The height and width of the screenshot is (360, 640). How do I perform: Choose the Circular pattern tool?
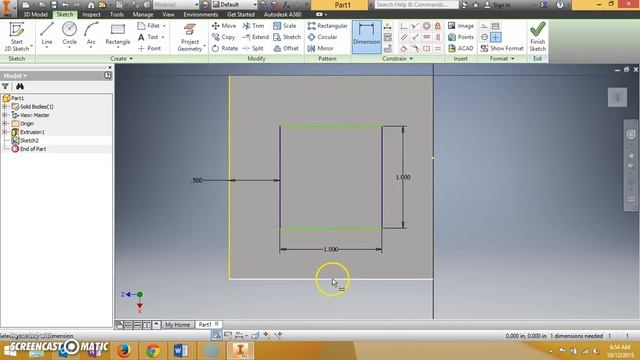322,37
